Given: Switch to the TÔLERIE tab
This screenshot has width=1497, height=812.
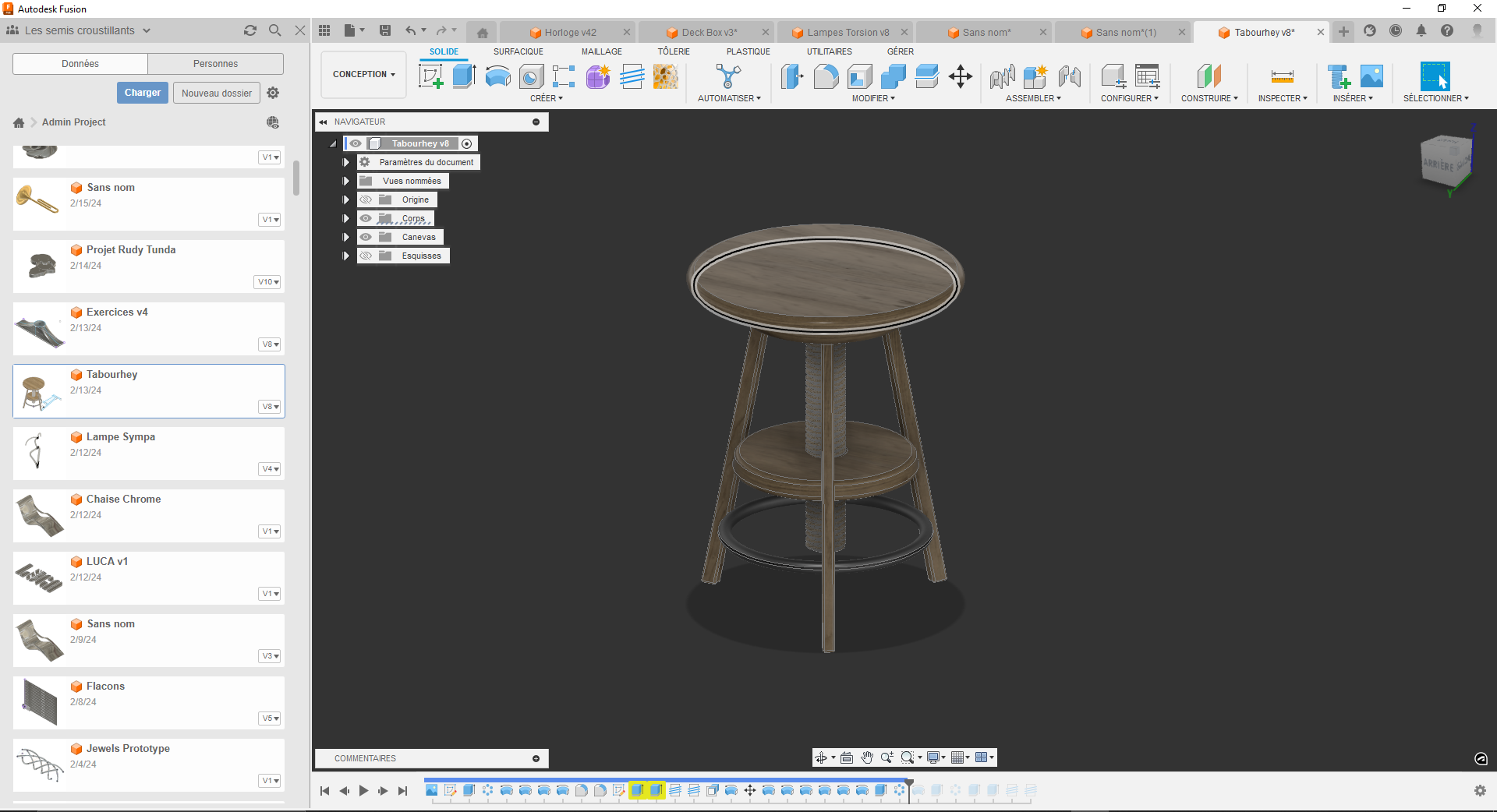Looking at the screenshot, I should 673,51.
